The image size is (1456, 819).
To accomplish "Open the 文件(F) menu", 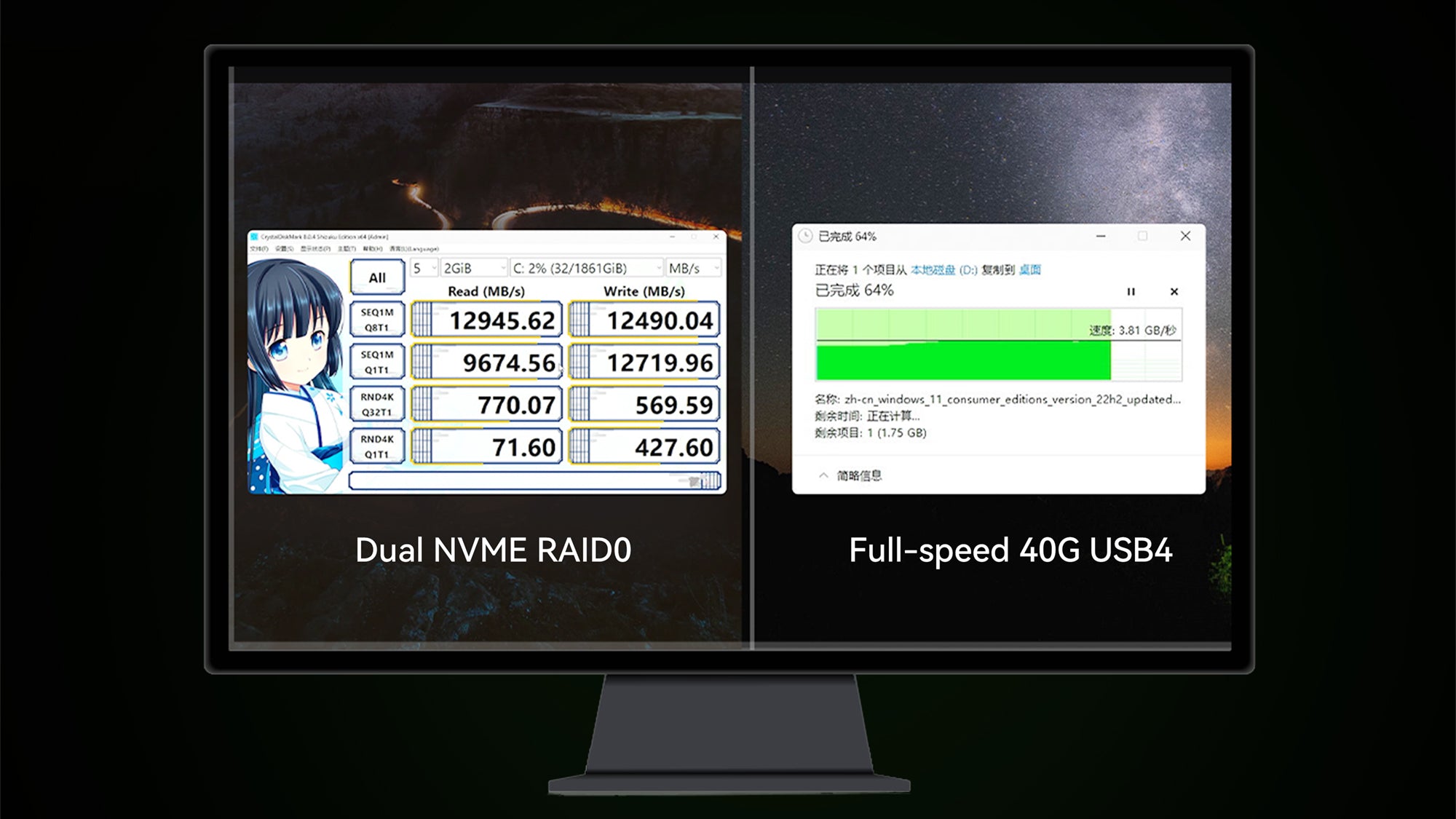I will point(259,249).
